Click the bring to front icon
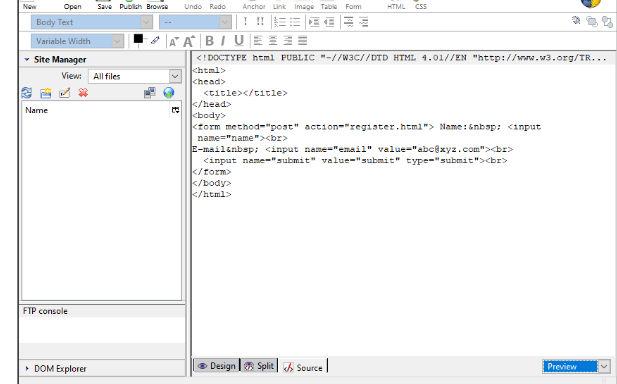617x384 pixels. (591, 21)
